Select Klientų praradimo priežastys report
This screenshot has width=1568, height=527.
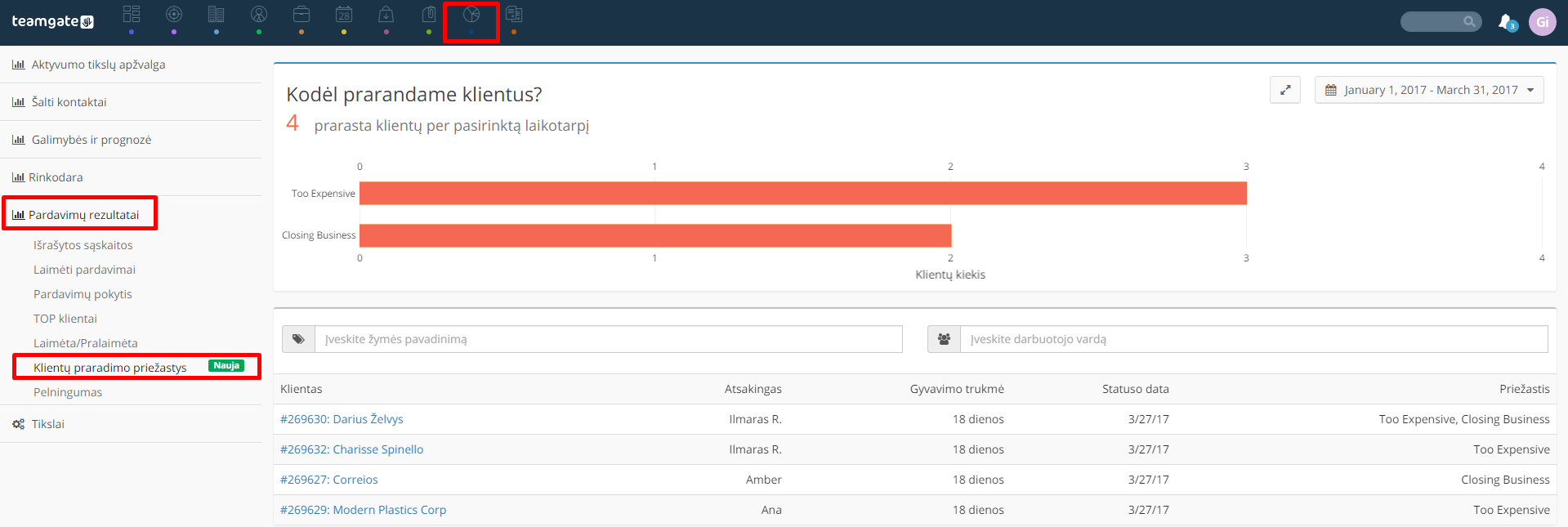[x=109, y=368]
